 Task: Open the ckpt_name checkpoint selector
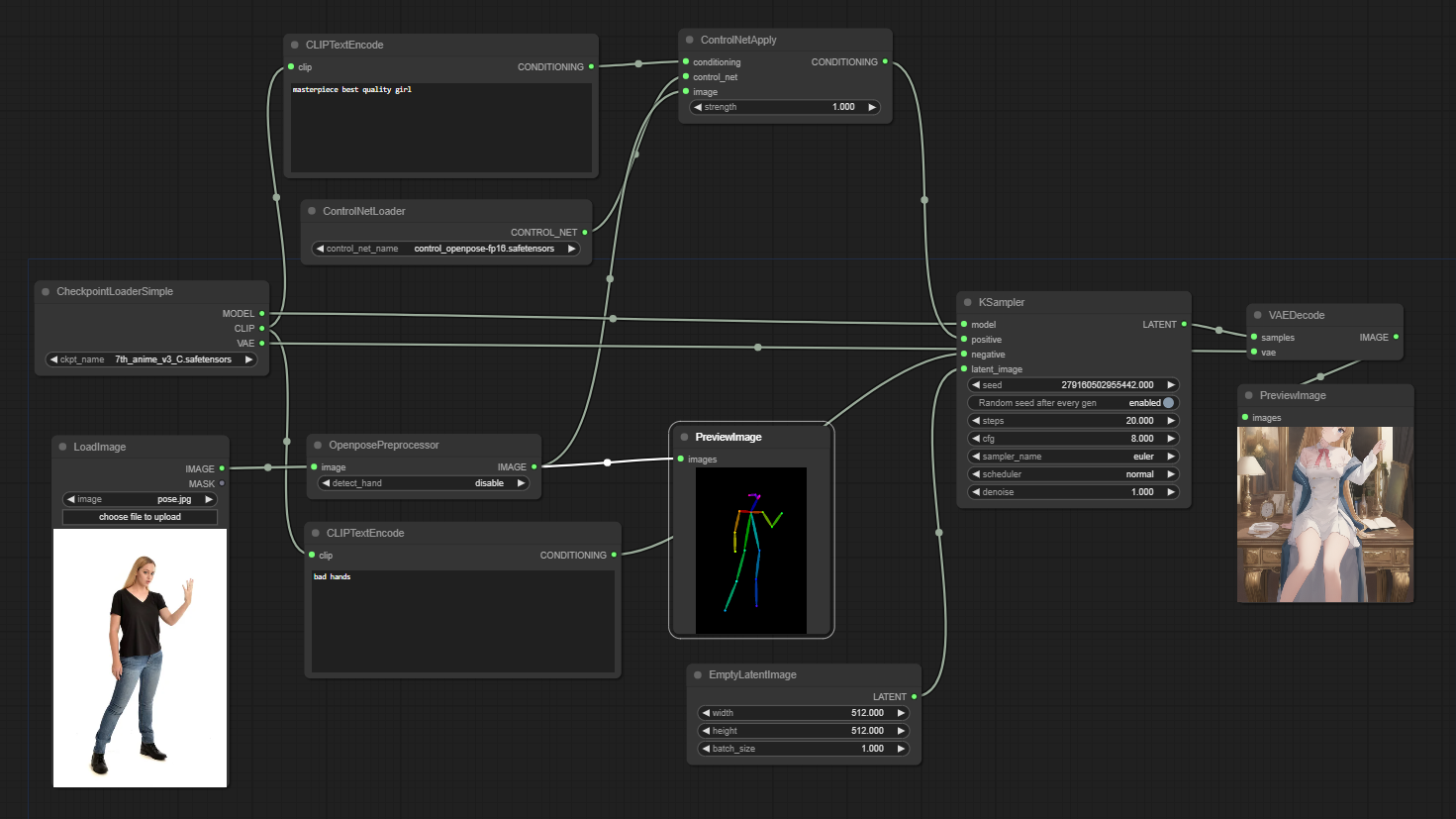(x=152, y=359)
